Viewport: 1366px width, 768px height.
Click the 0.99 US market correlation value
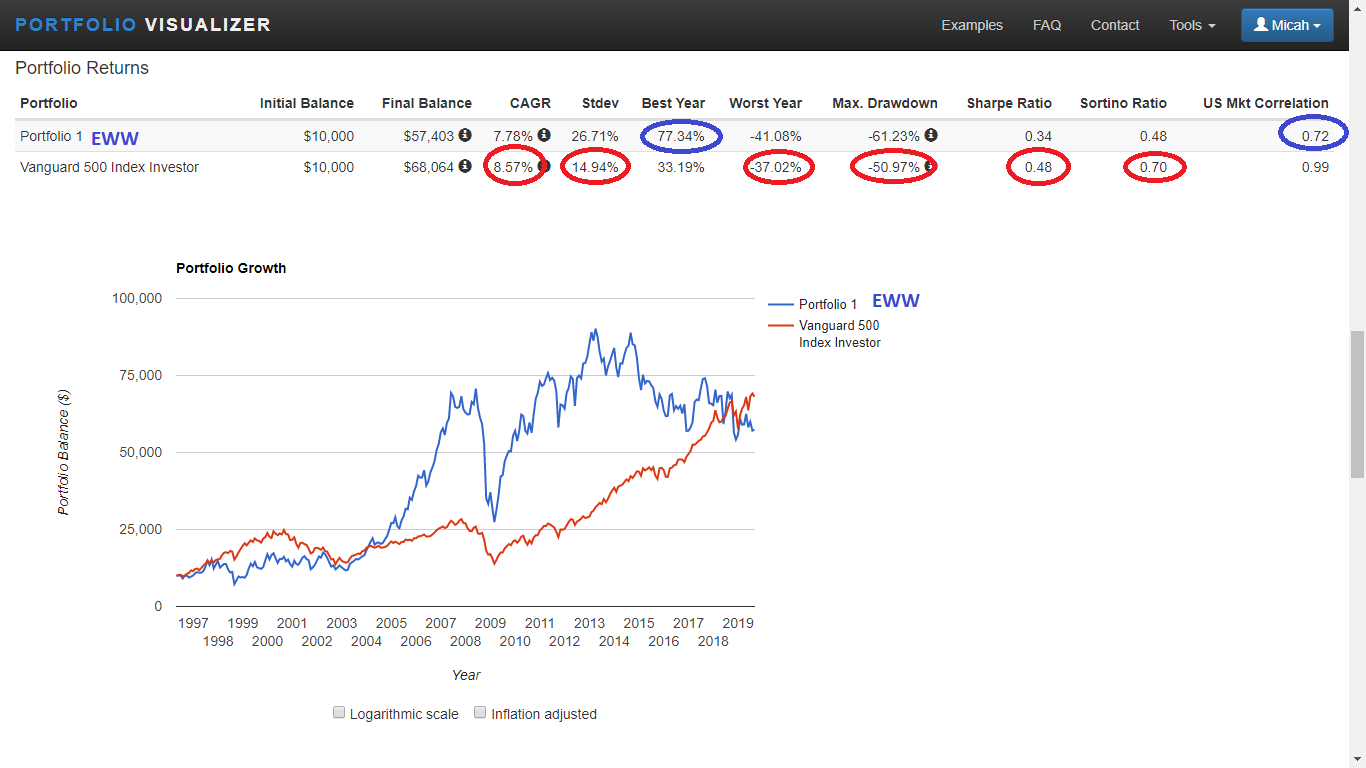click(1315, 167)
